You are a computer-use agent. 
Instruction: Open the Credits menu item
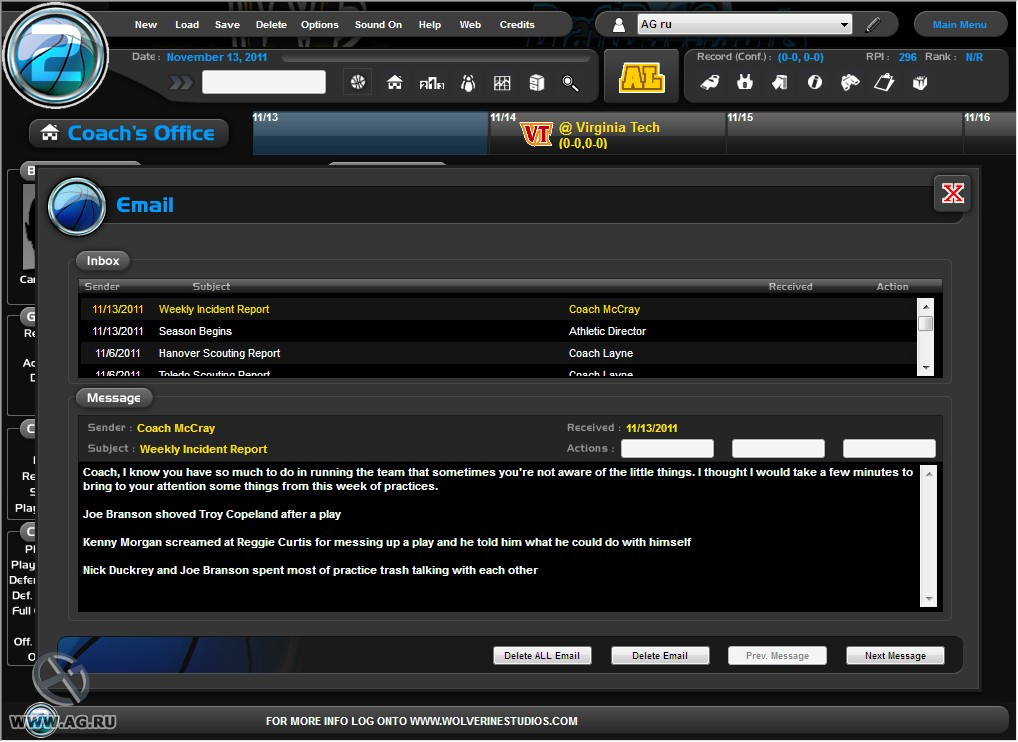[517, 25]
